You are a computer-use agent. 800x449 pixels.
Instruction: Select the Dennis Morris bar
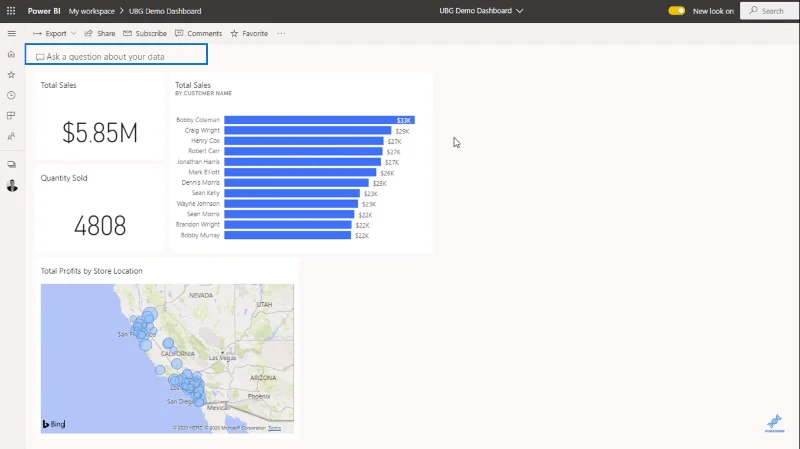click(x=296, y=183)
